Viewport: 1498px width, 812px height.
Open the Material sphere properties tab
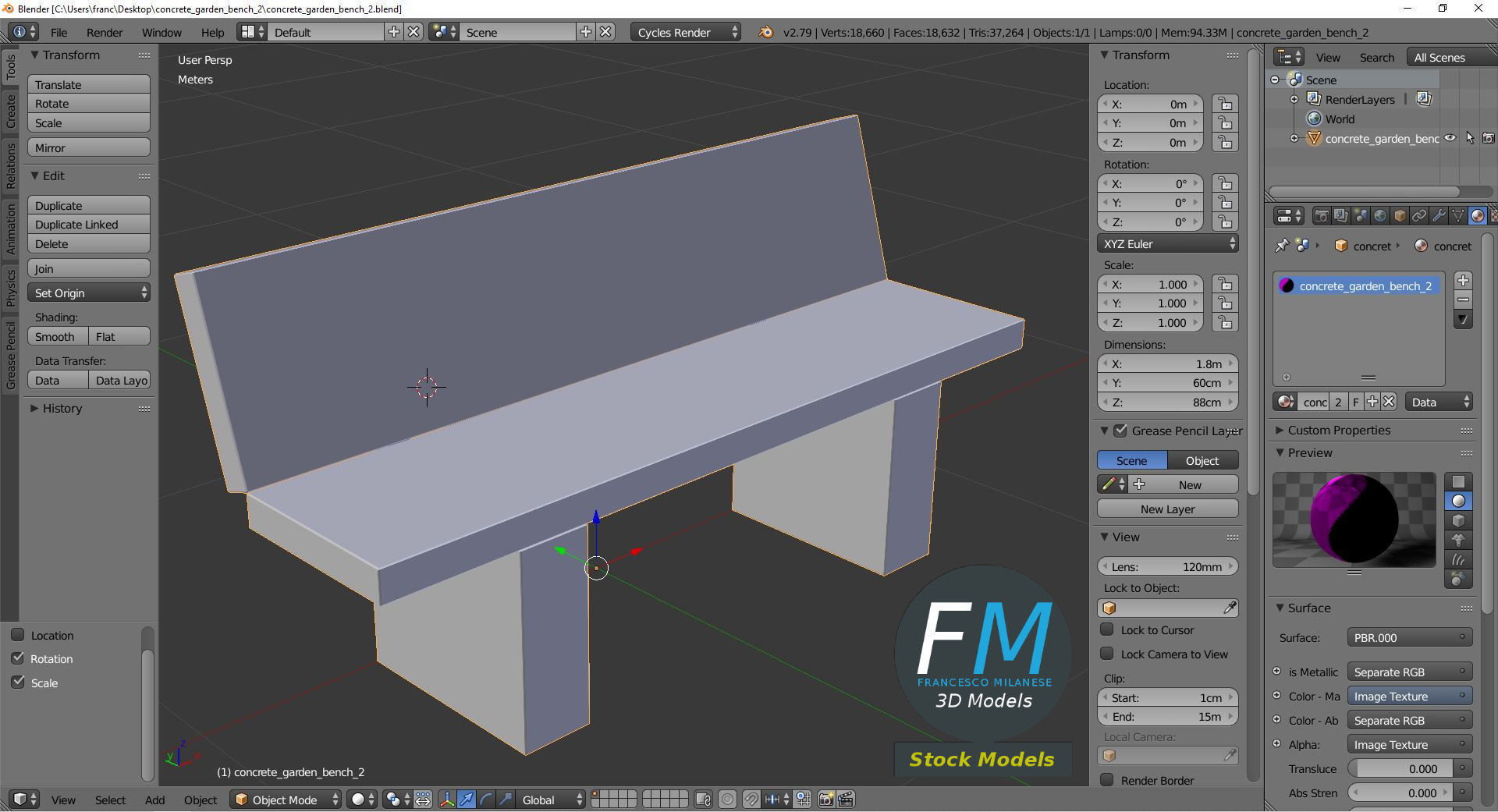point(1477,216)
